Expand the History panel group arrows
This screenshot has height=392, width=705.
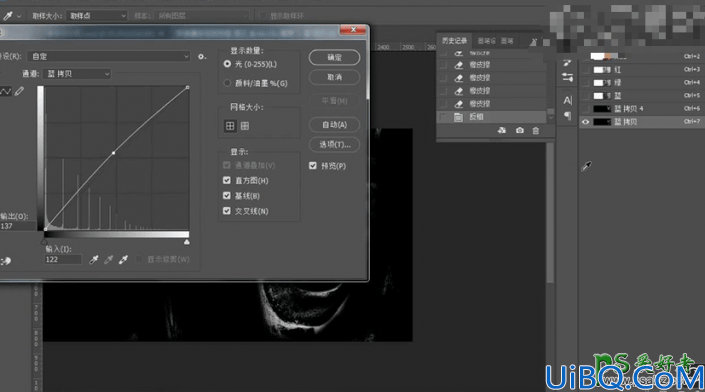tap(533, 41)
